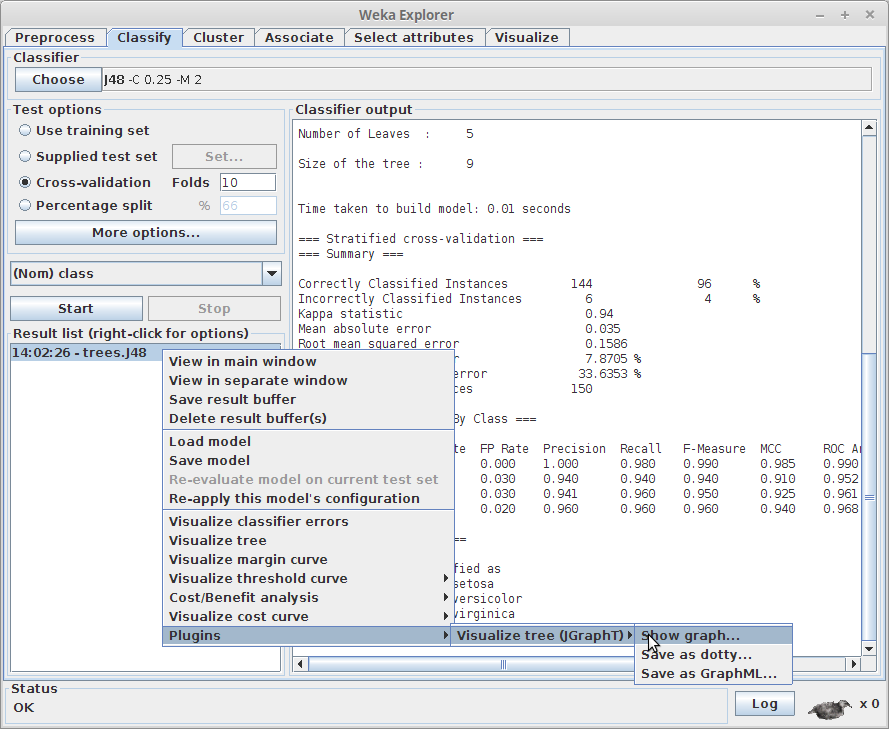This screenshot has width=889, height=729.
Task: Choose Show graph... from plugin menu
Action: coord(713,635)
